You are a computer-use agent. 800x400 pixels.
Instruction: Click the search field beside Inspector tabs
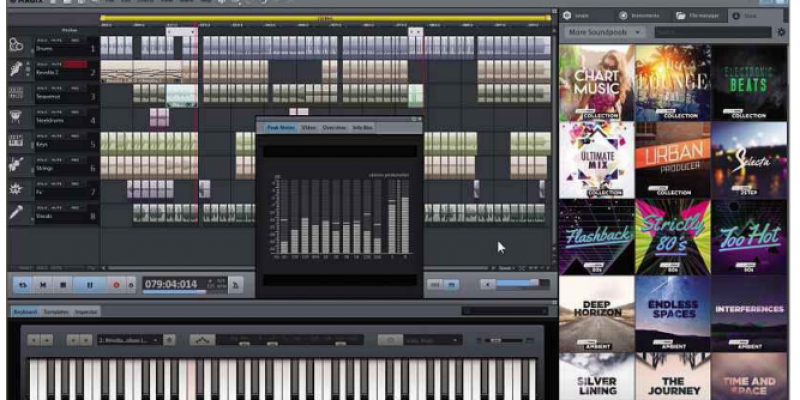click(x=505, y=311)
